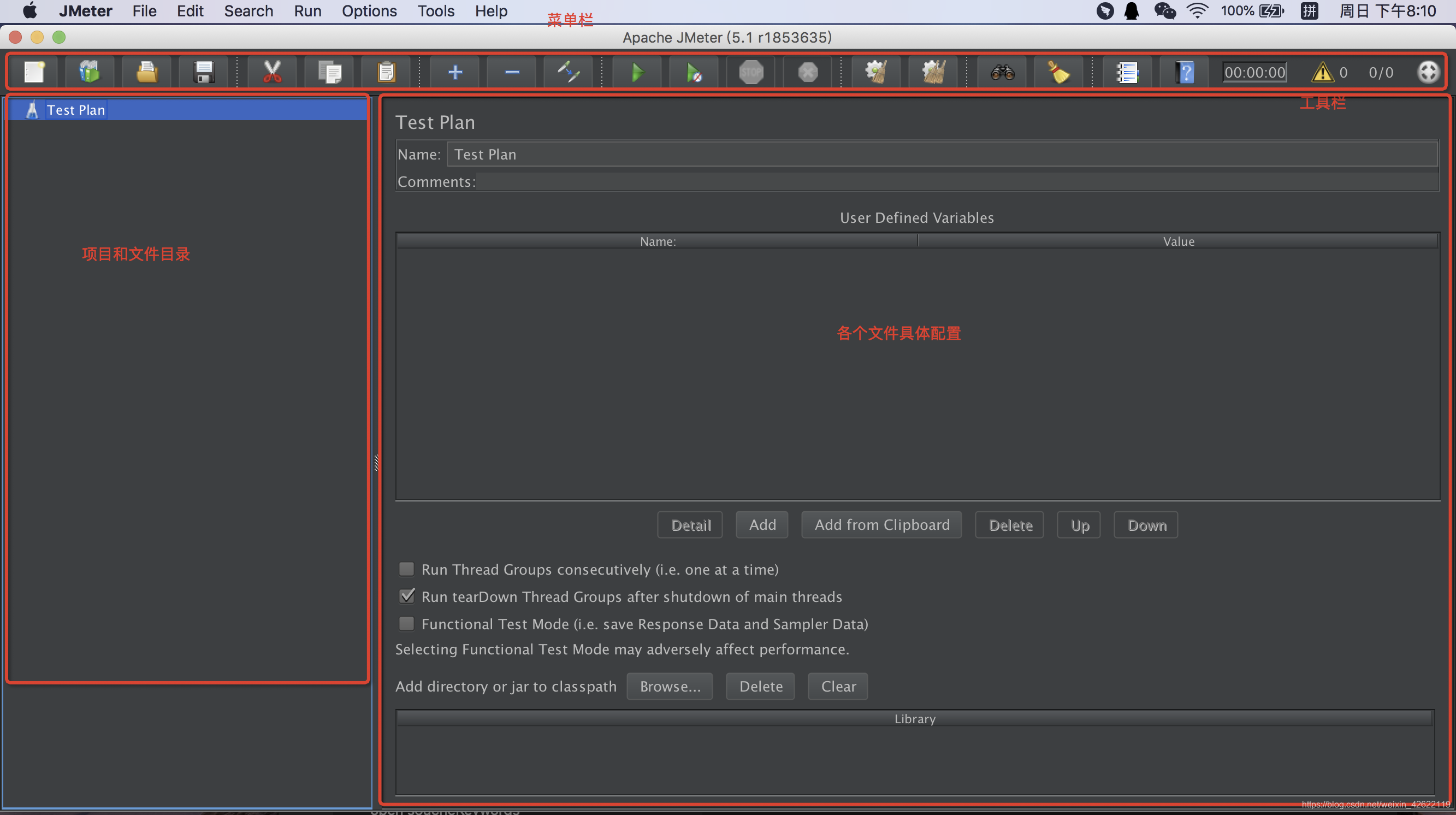Click Add from Clipboard button
The height and width of the screenshot is (815, 1456).
point(882,525)
